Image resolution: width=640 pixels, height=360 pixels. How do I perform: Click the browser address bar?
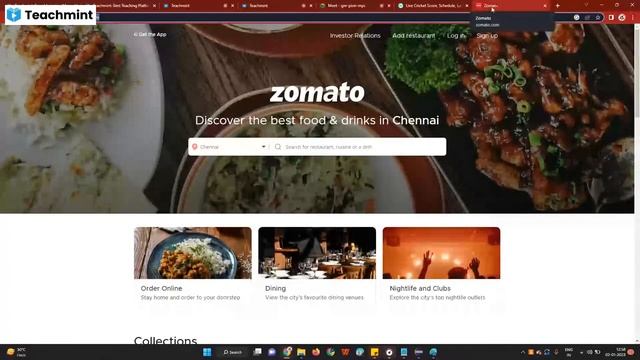[x=327, y=18]
